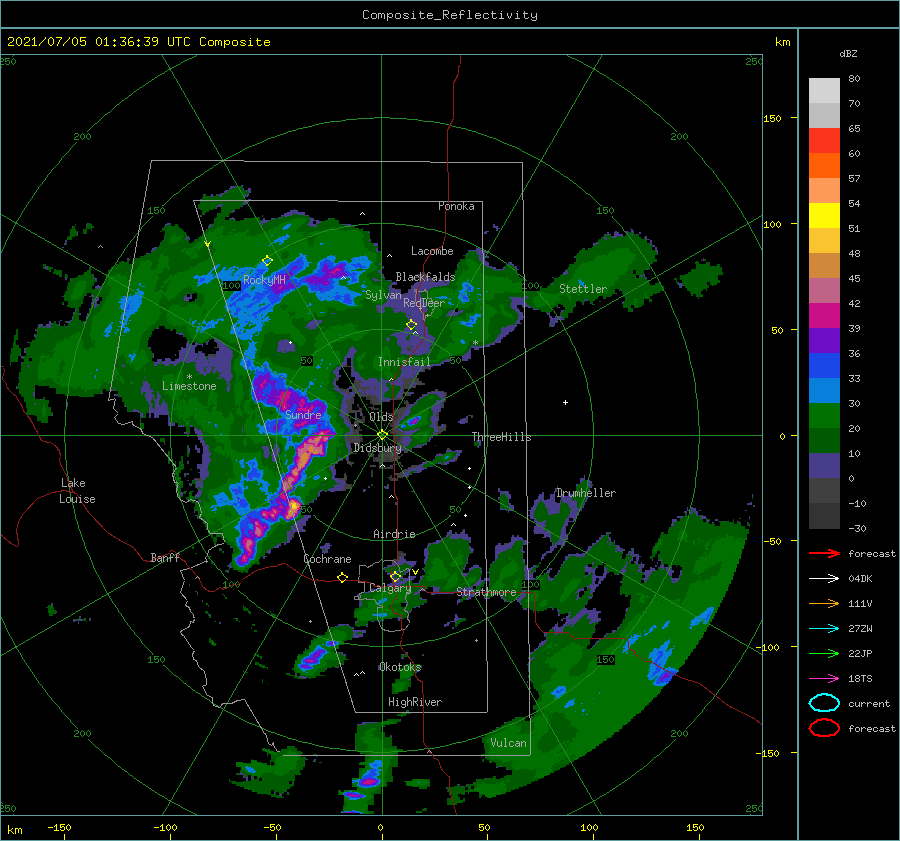
Task: Click the Sylvan label
Action: [383, 295]
